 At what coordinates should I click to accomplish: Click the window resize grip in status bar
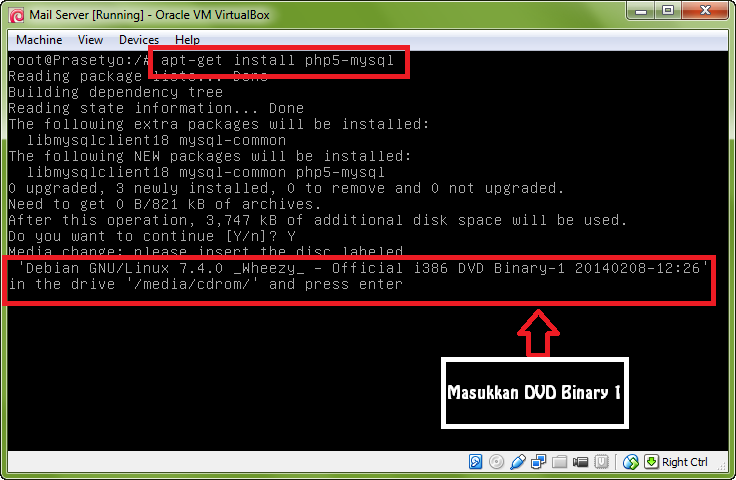click(723, 465)
